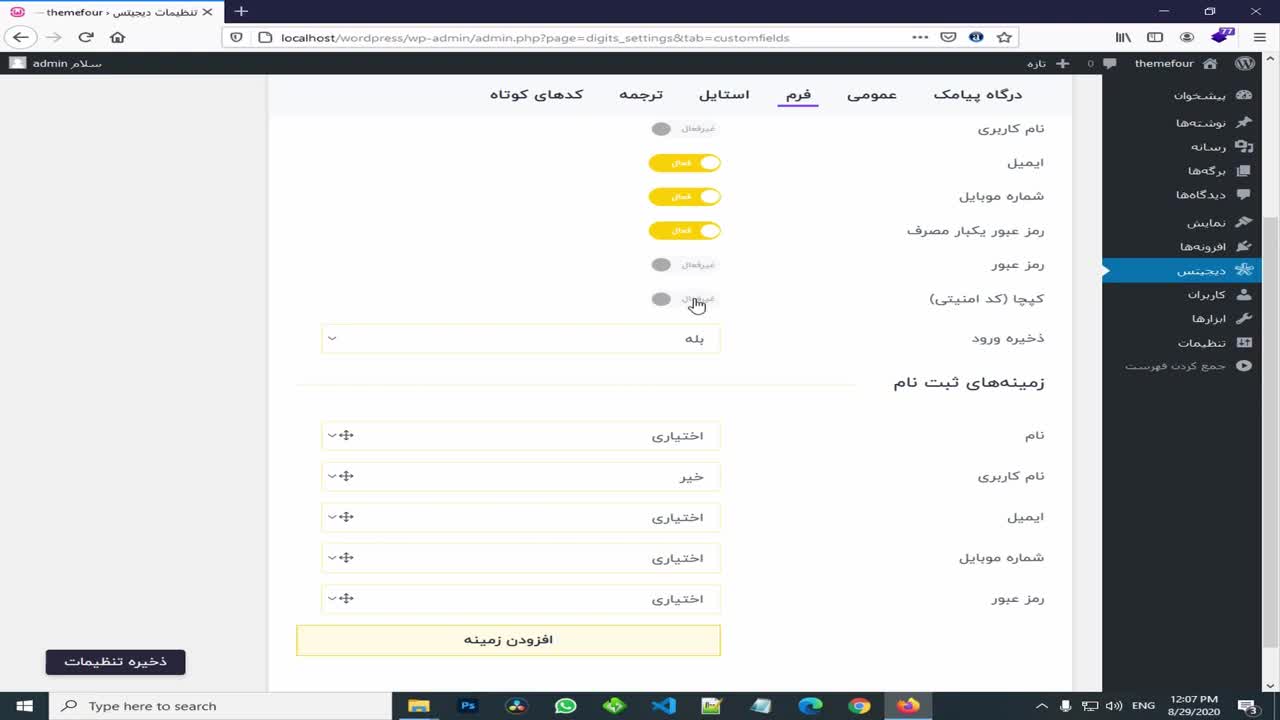1280x720 pixels.
Task: Click the Windows taskbar search box
Action: 220,706
